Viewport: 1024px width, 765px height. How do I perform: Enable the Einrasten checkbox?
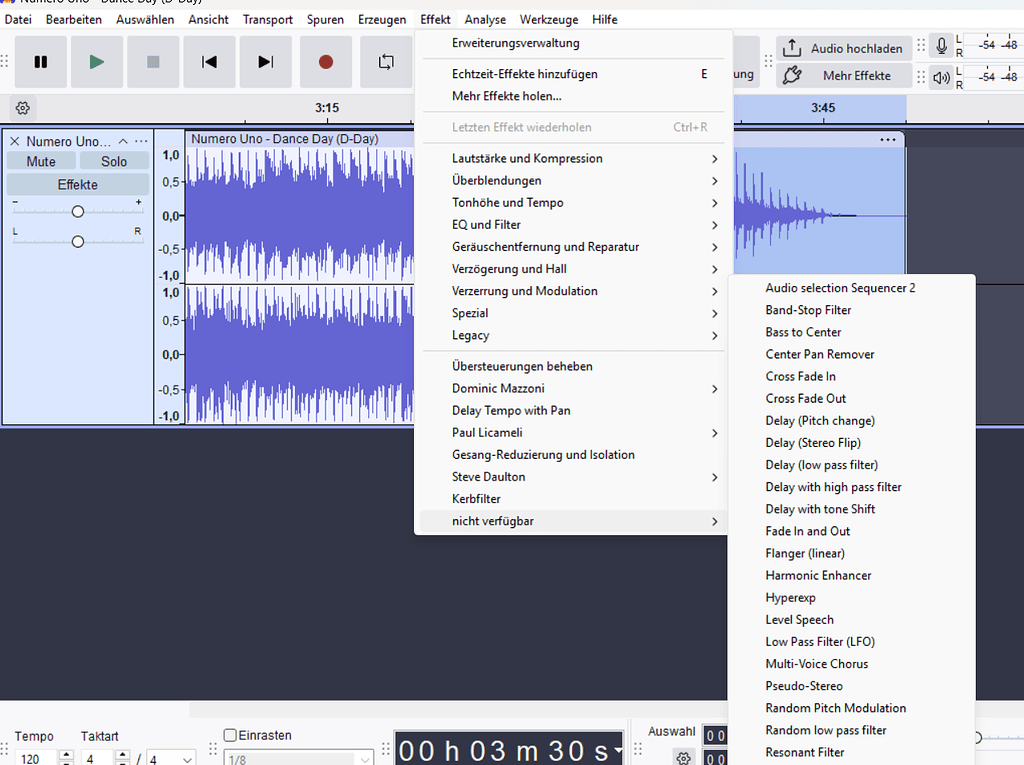click(x=229, y=735)
